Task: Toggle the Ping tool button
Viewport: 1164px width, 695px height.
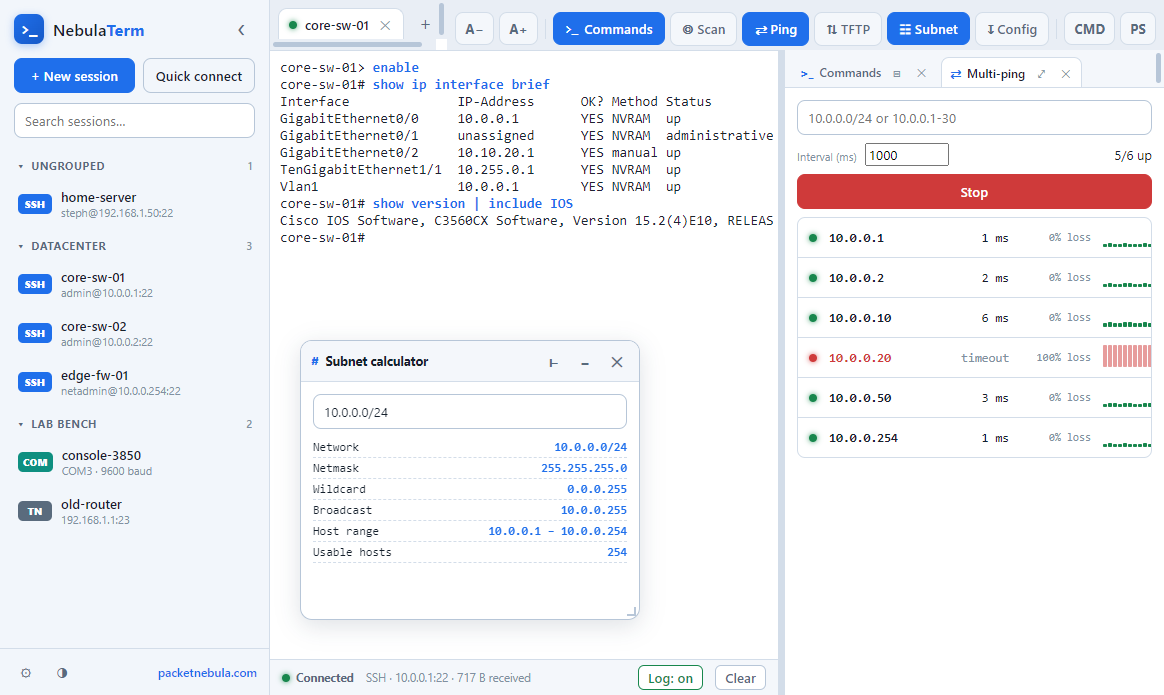Action: click(x=776, y=29)
